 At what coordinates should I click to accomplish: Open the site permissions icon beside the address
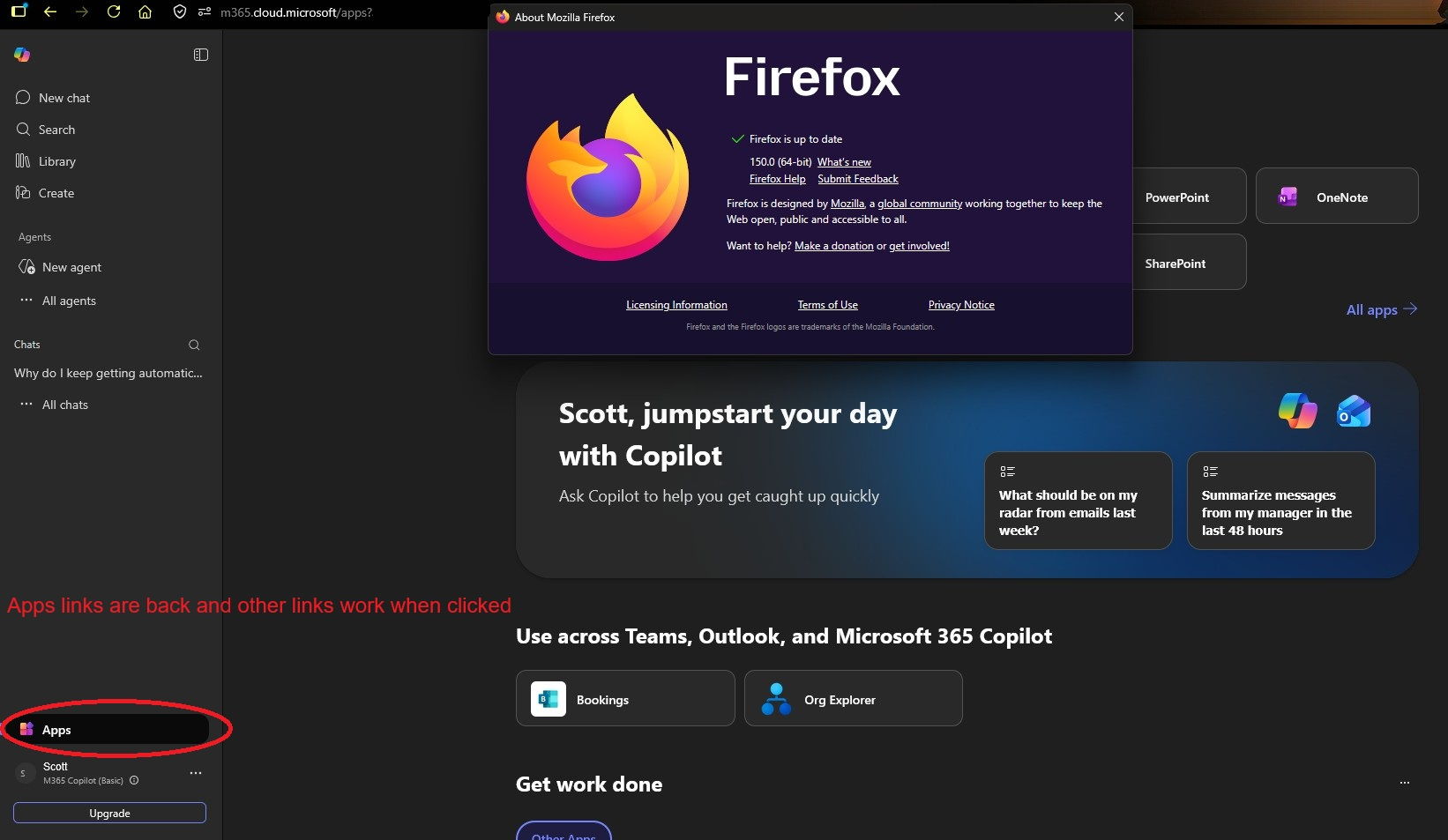pos(205,12)
